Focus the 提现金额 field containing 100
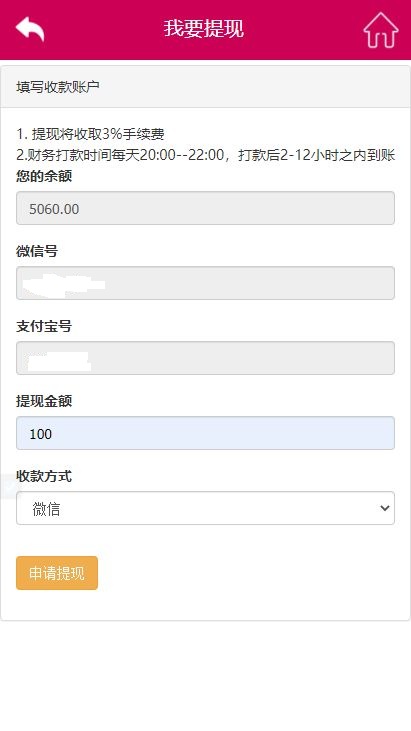The height and width of the screenshot is (731, 411). pos(206,433)
